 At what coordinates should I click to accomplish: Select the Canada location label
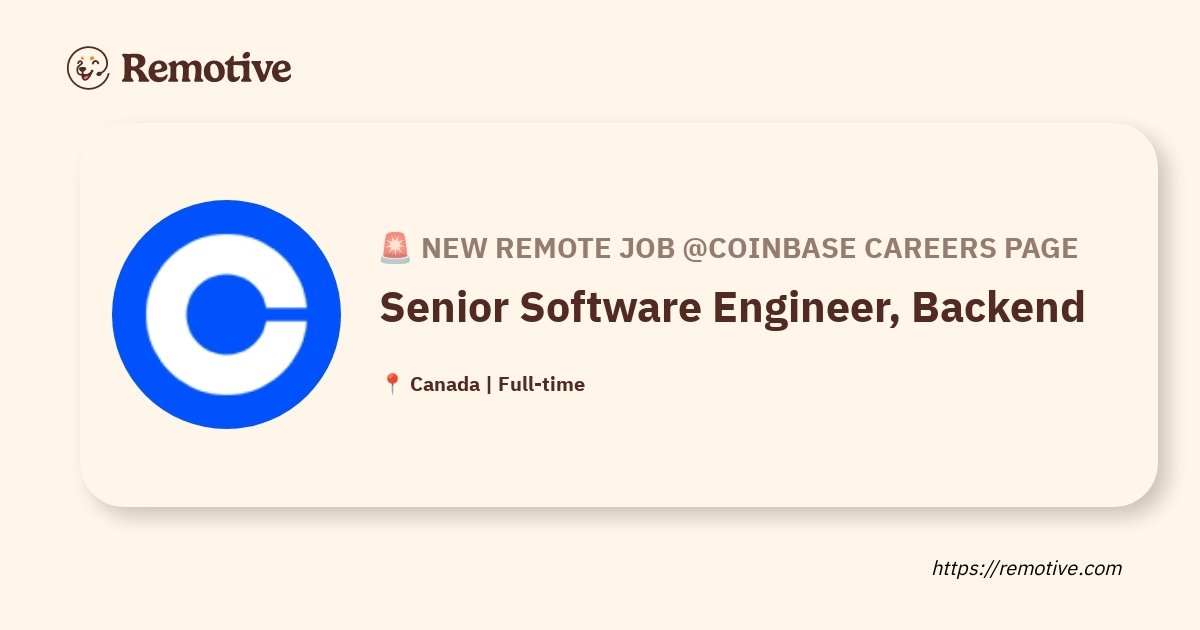444,384
